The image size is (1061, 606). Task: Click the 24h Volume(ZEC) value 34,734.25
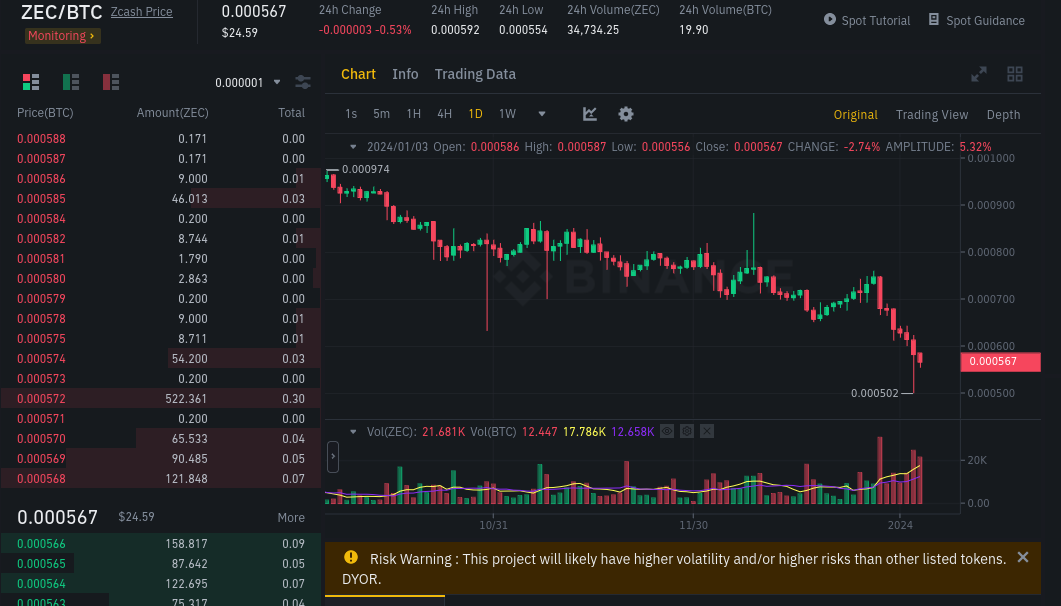coord(593,30)
